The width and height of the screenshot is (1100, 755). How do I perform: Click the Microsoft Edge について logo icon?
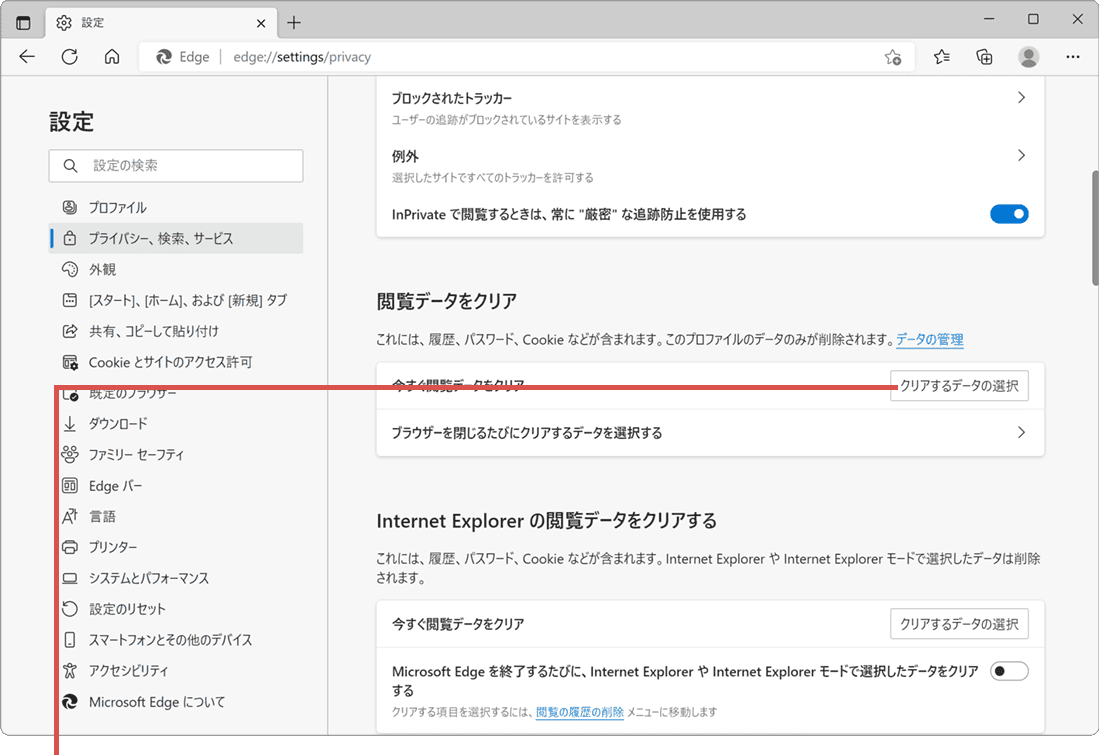coord(69,702)
